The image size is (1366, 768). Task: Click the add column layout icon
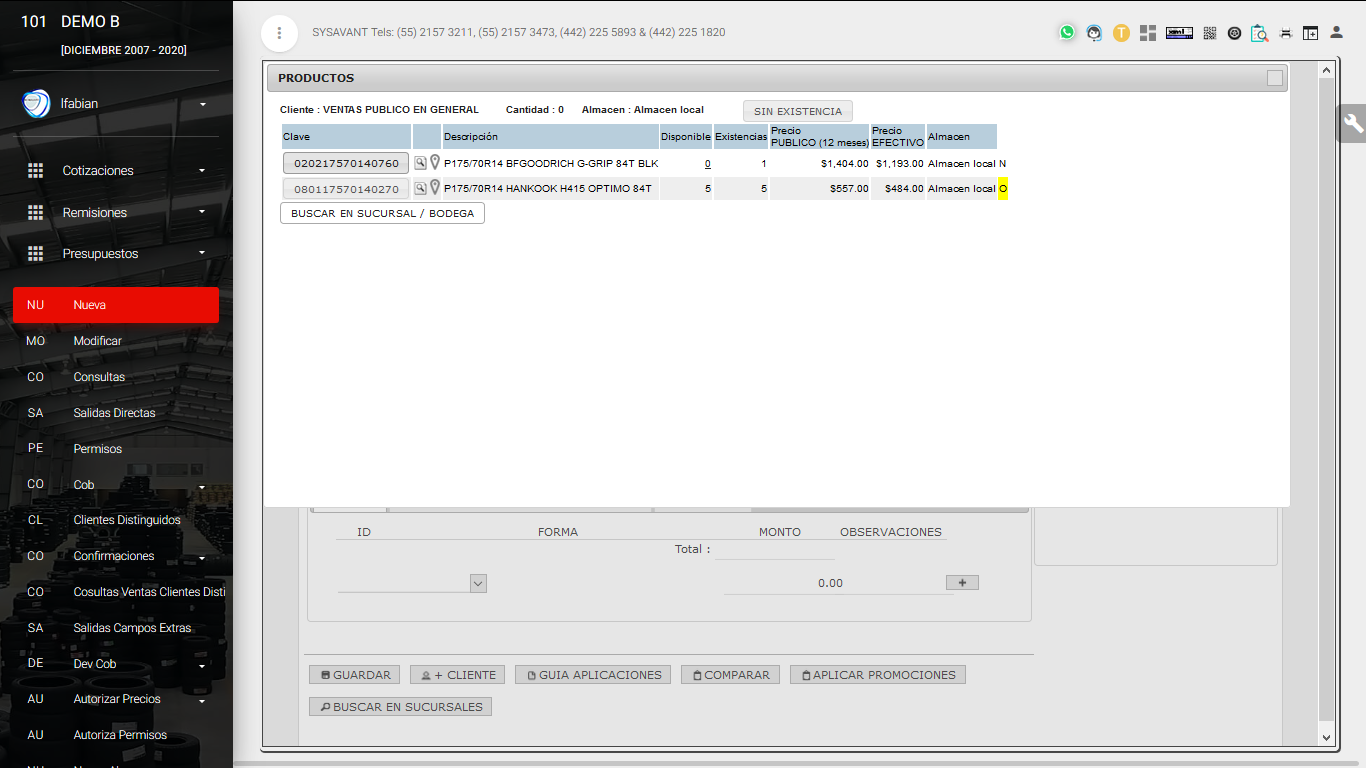[1310, 33]
